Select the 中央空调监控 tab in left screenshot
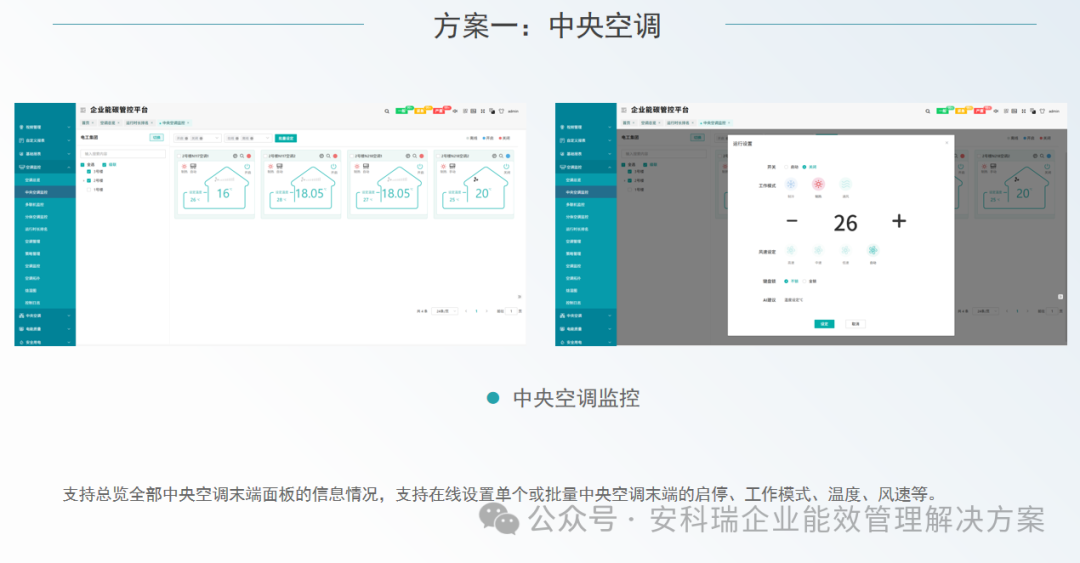The image size is (1080, 563). click(x=175, y=123)
